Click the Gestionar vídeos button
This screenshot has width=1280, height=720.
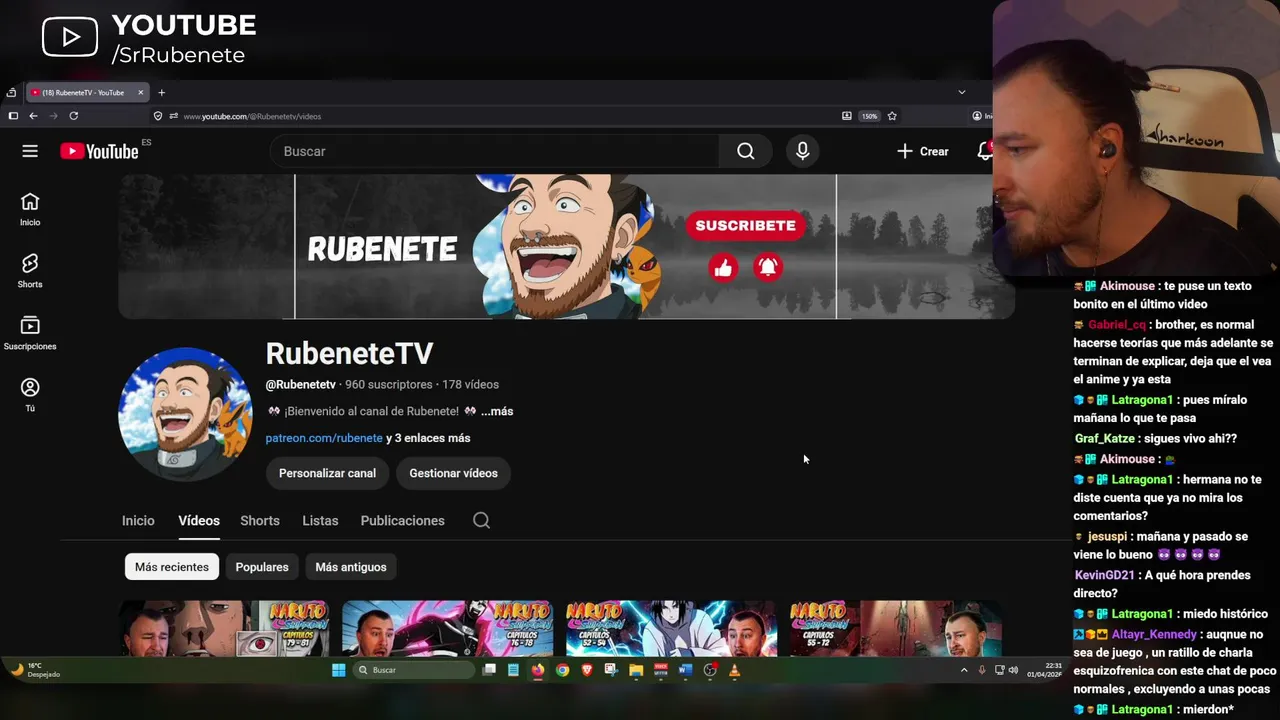[453, 473]
